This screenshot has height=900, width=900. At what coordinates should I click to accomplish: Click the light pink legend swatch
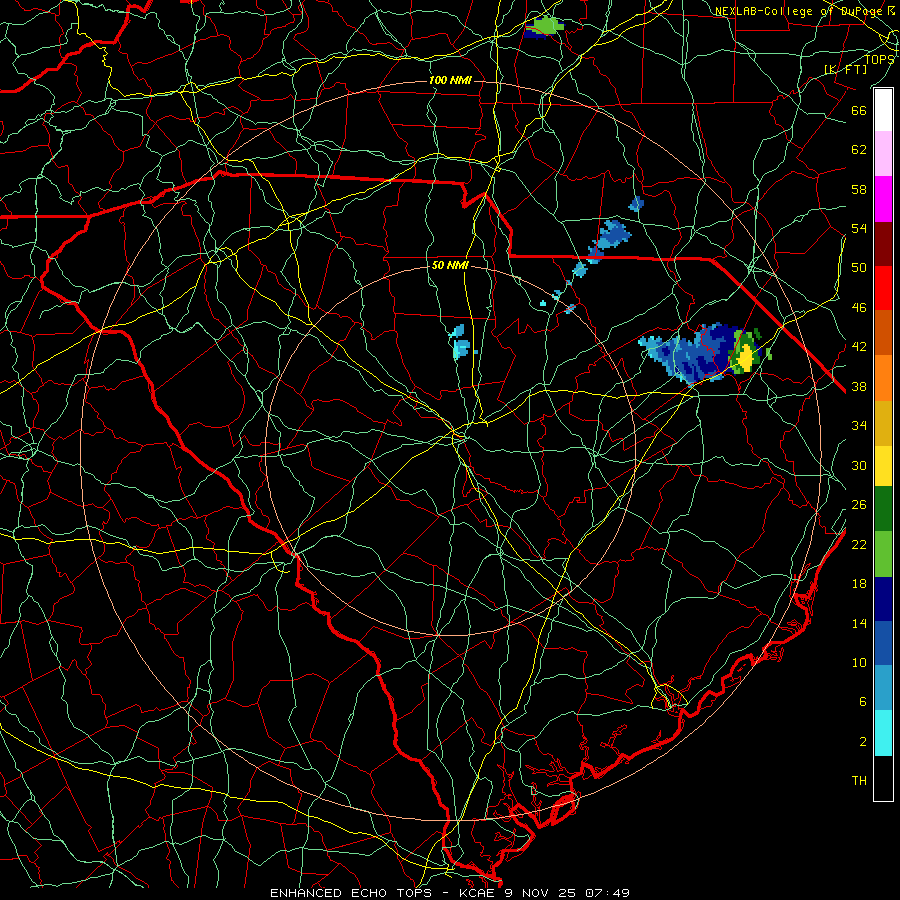[x=883, y=153]
